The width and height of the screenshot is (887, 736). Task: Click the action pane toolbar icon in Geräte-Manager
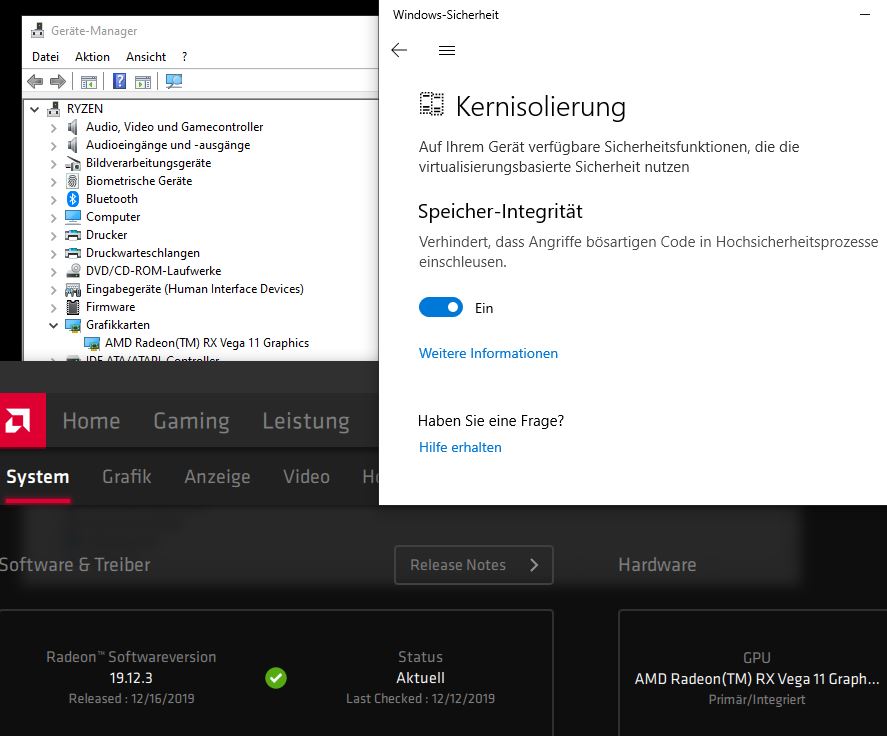(143, 82)
